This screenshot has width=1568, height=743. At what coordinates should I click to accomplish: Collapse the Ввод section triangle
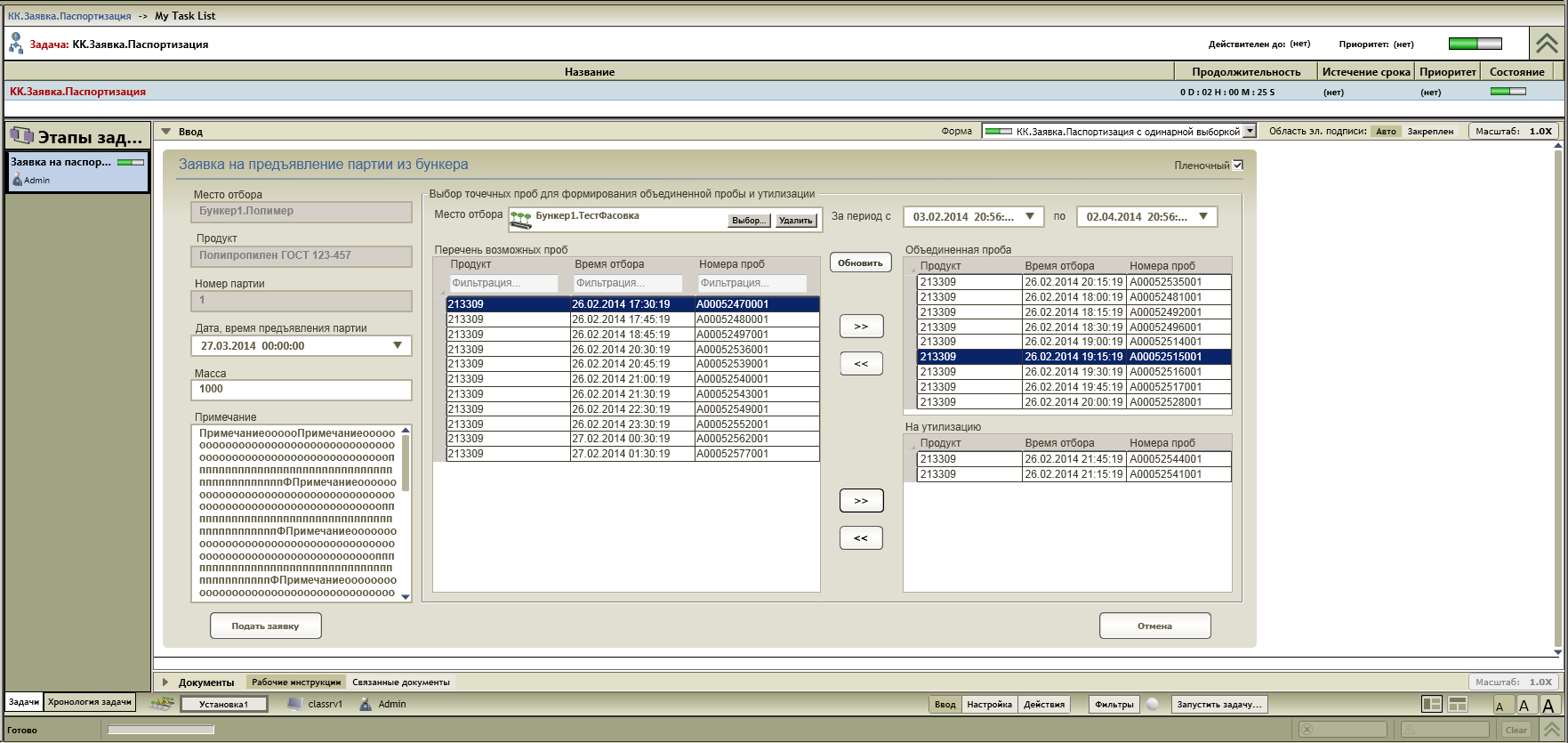(165, 132)
